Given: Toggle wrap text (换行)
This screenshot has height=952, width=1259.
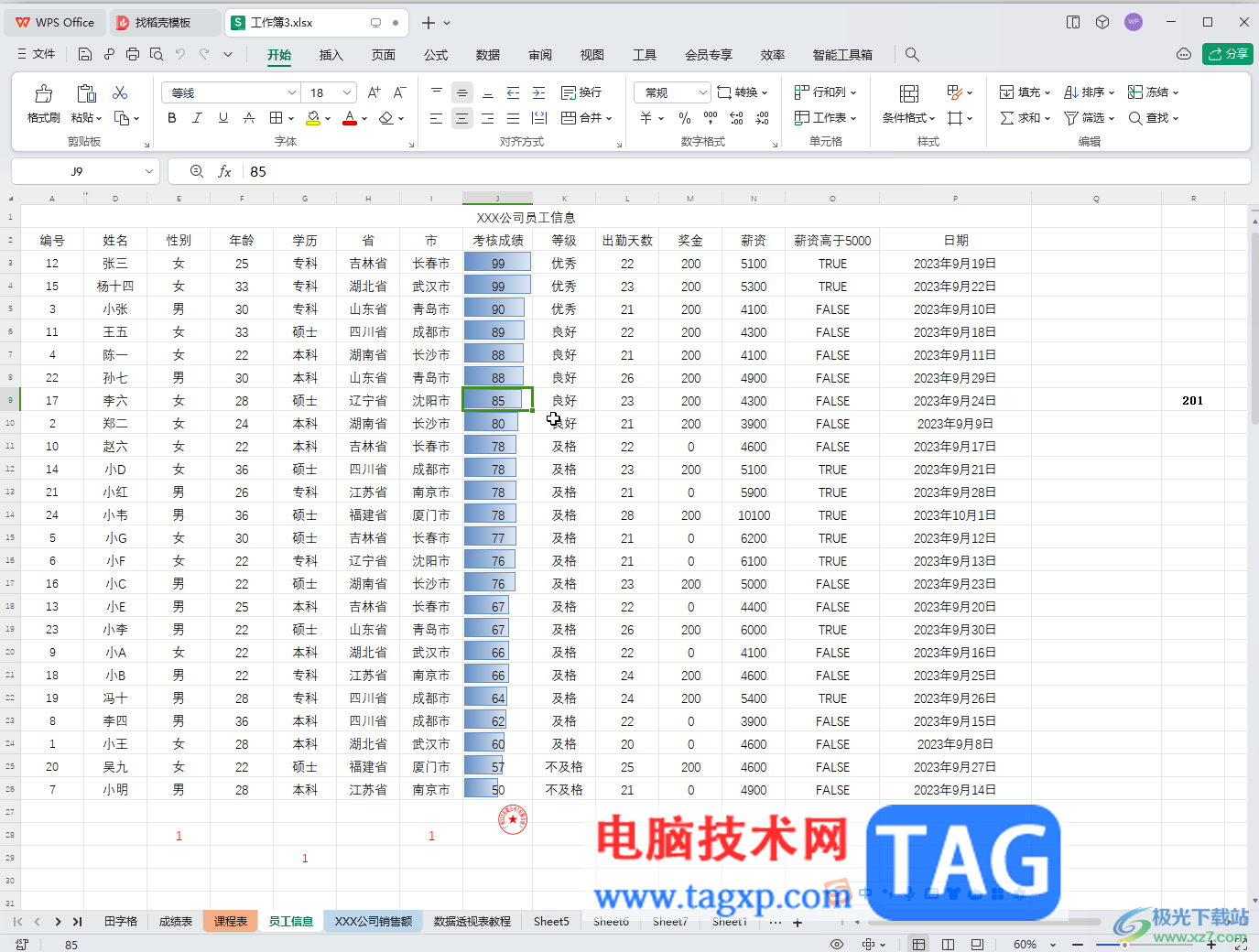Looking at the screenshot, I should pyautogui.click(x=581, y=92).
